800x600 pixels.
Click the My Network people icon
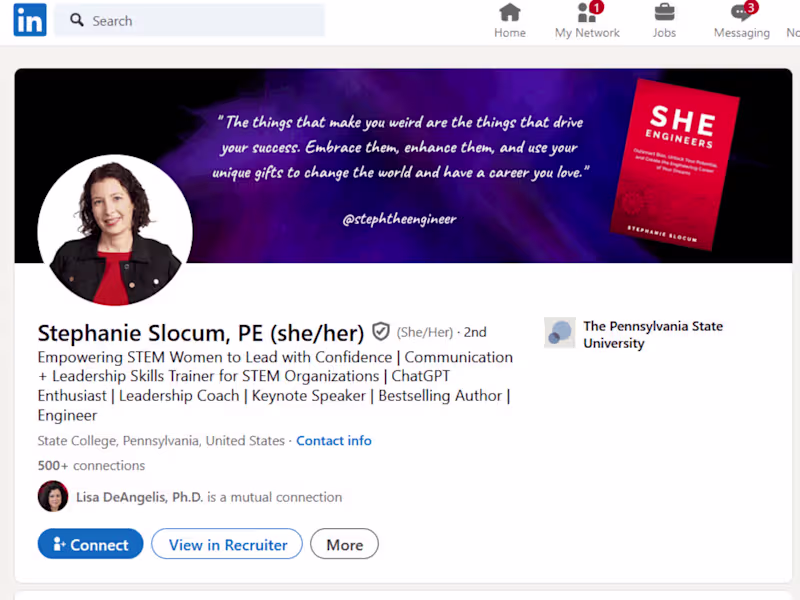point(587,13)
